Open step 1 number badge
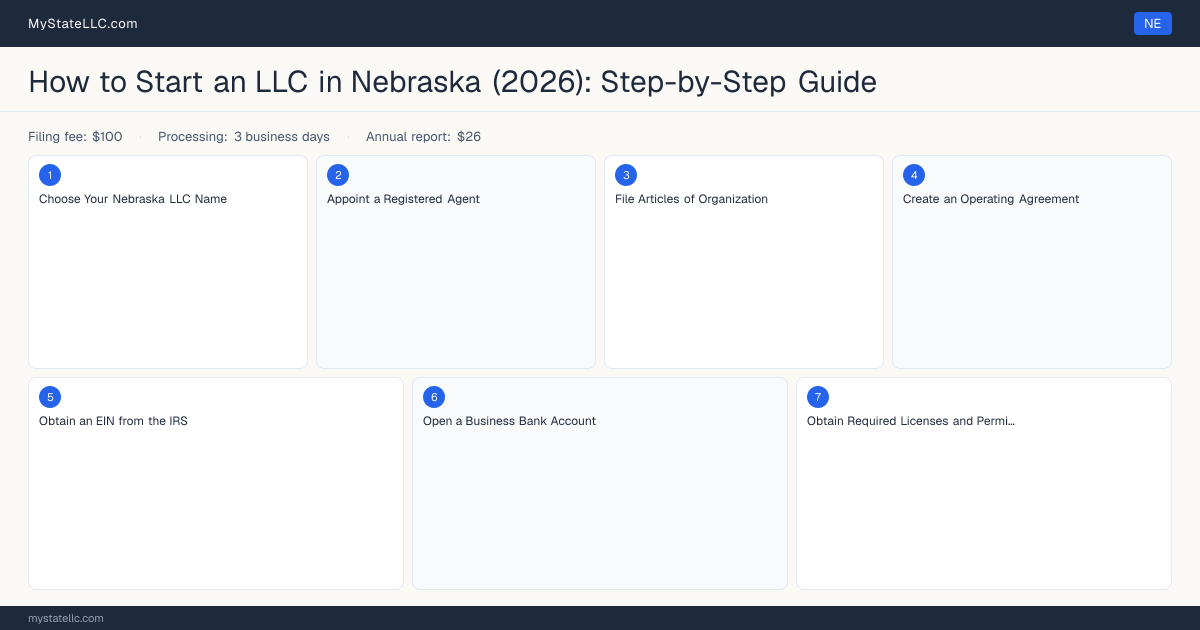This screenshot has width=1200, height=630. coord(50,175)
